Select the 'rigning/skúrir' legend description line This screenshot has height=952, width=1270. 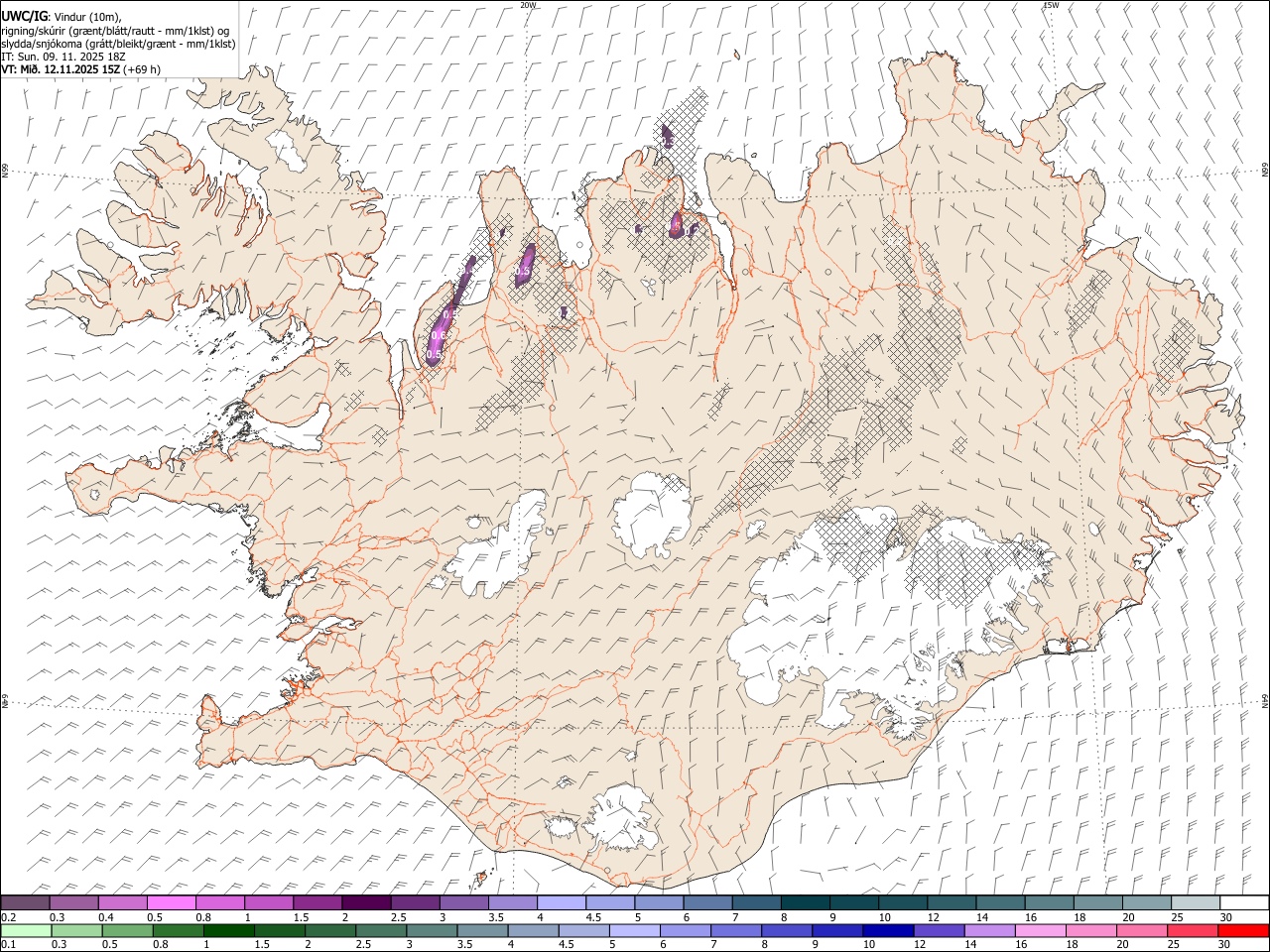(x=115, y=31)
